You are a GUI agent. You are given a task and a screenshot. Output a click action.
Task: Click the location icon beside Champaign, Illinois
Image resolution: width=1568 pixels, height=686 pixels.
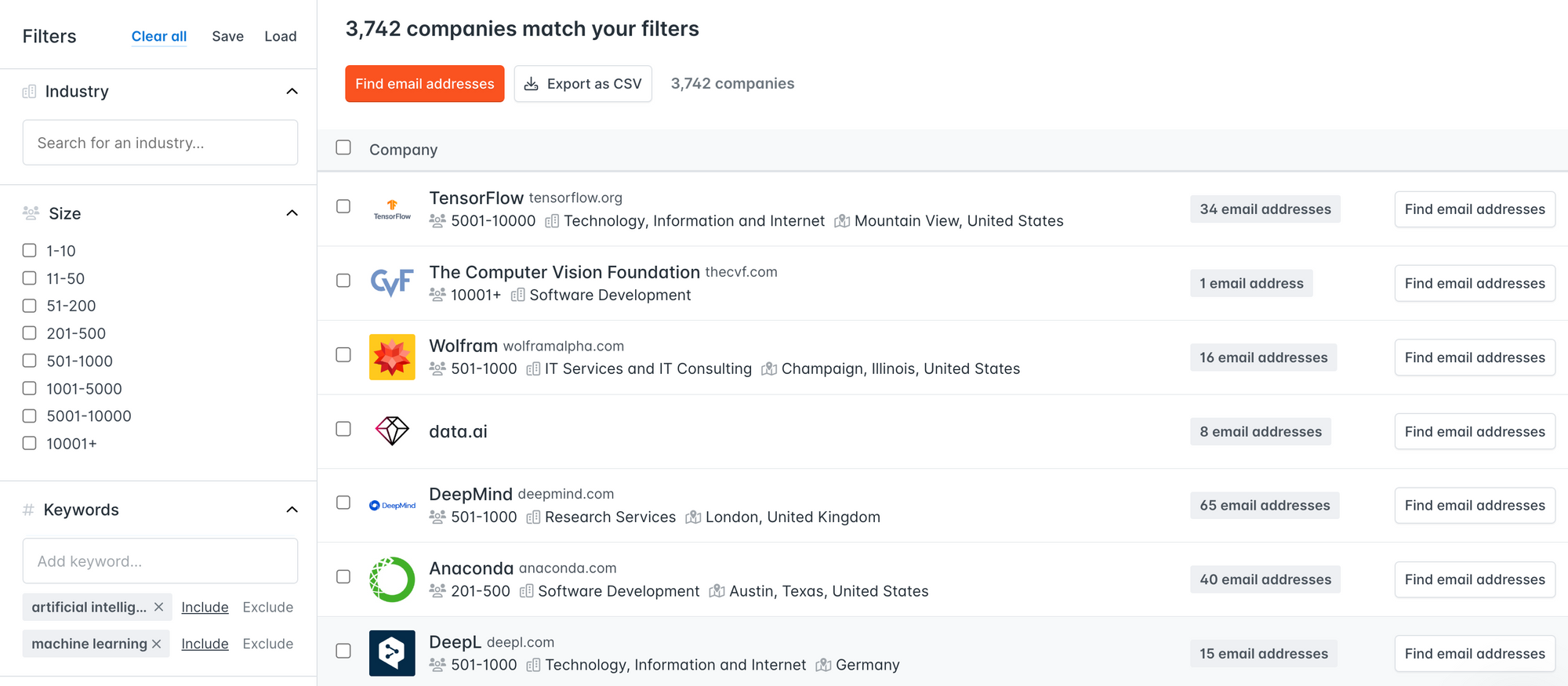coord(769,369)
